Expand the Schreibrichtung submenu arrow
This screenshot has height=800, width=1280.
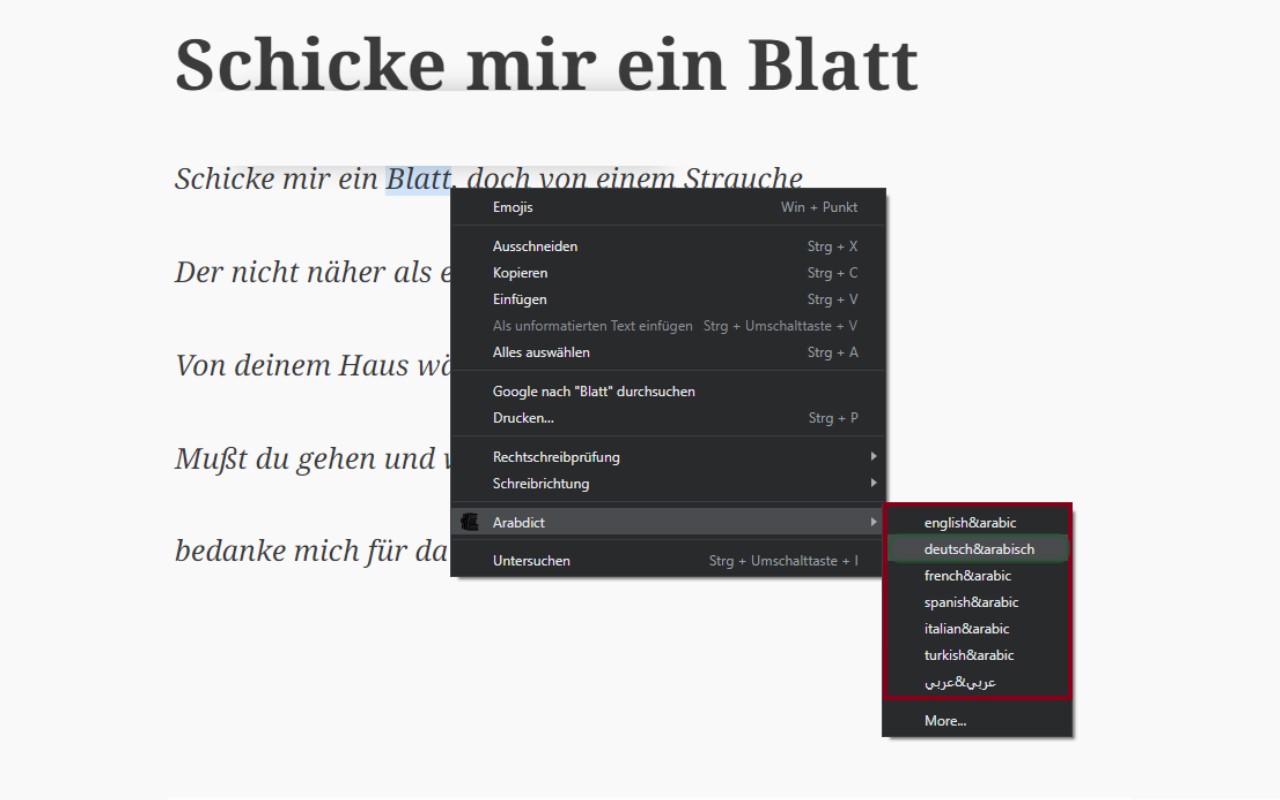click(873, 483)
